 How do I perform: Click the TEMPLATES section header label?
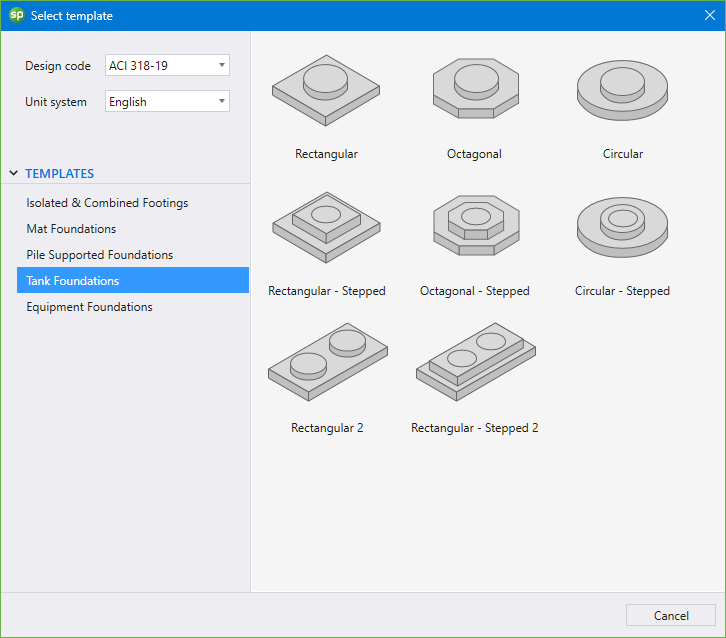pyautogui.click(x=60, y=174)
